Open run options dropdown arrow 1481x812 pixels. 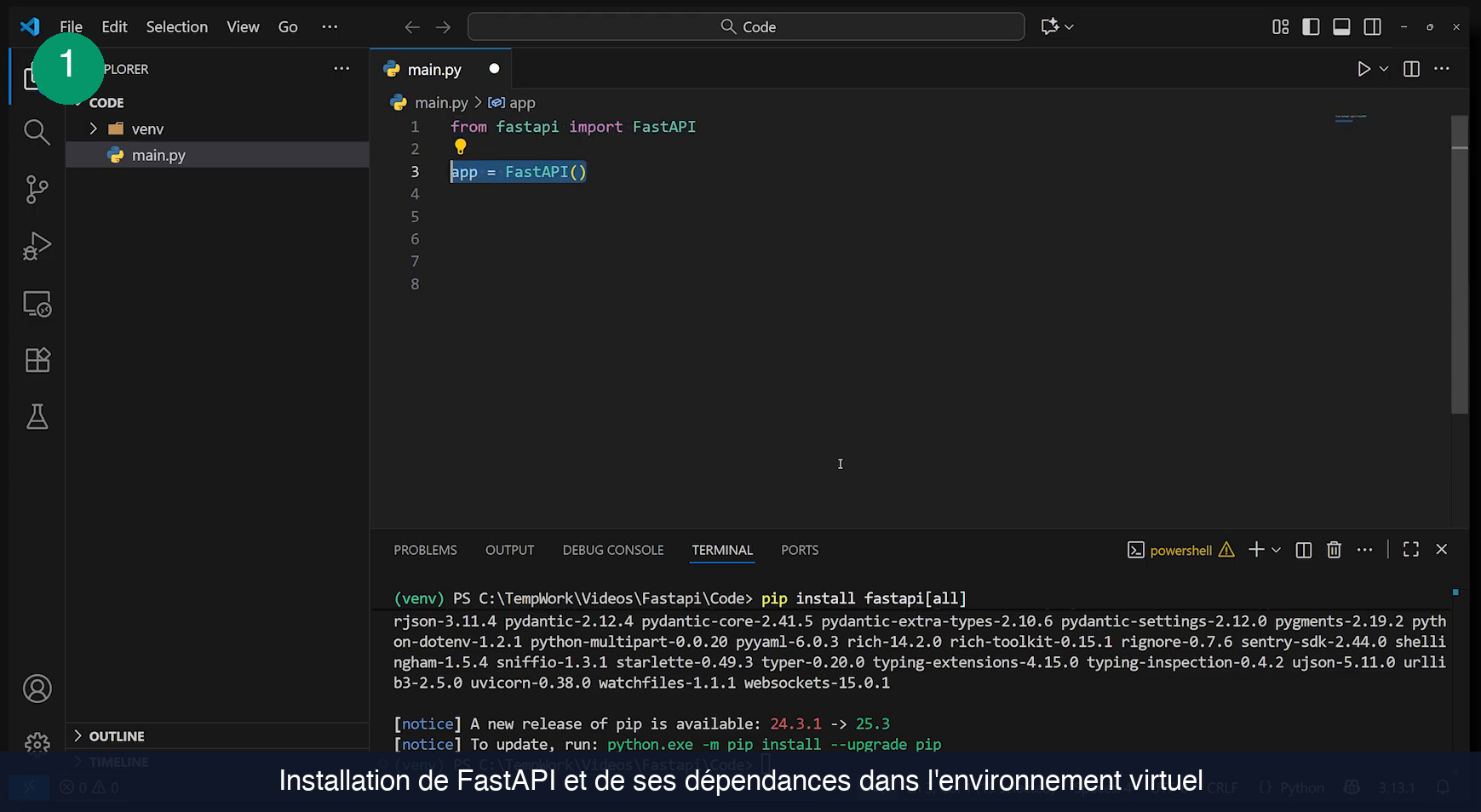[x=1384, y=69]
